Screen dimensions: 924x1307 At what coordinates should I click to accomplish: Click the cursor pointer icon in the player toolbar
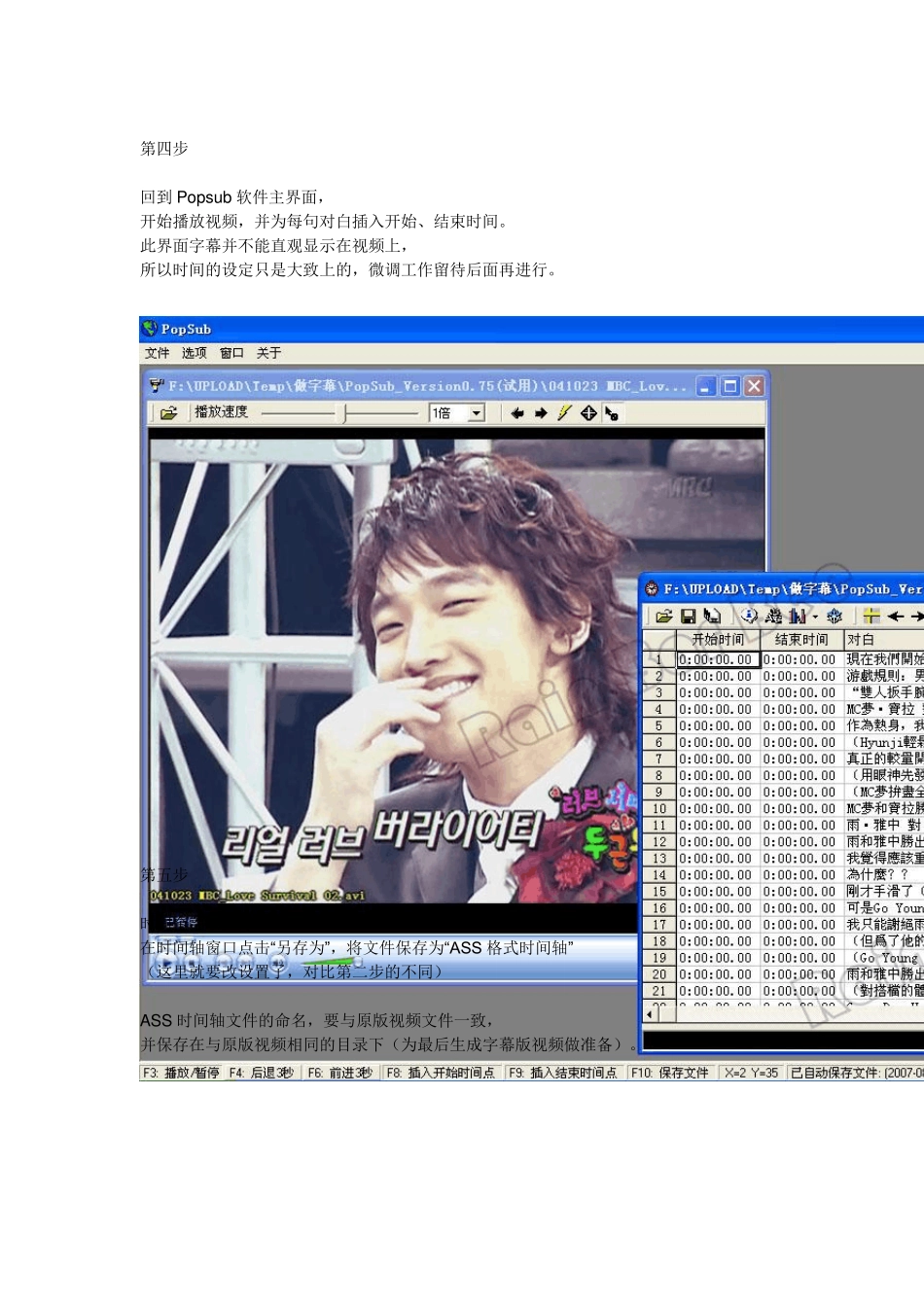click(x=612, y=413)
